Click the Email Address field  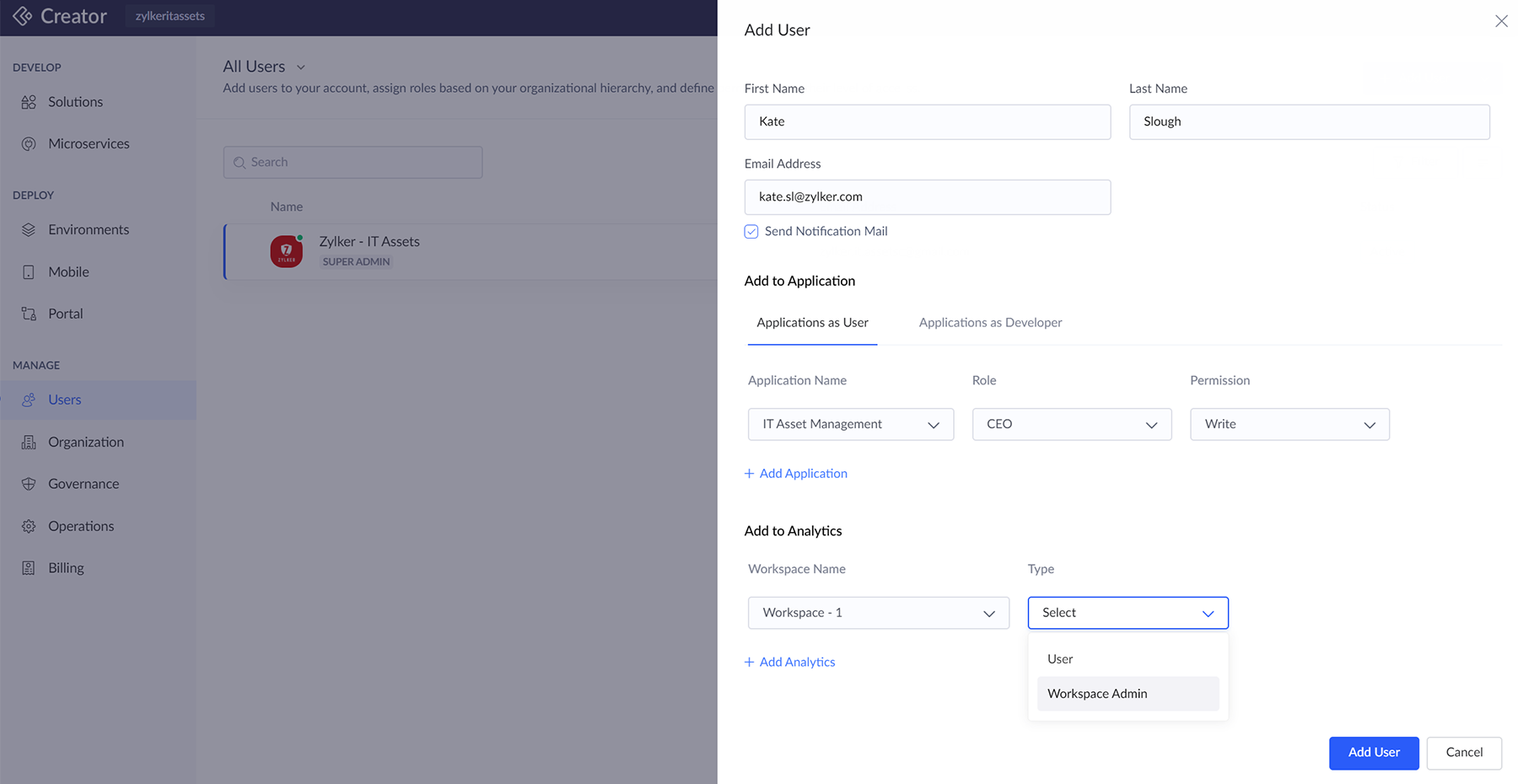pyautogui.click(x=928, y=197)
